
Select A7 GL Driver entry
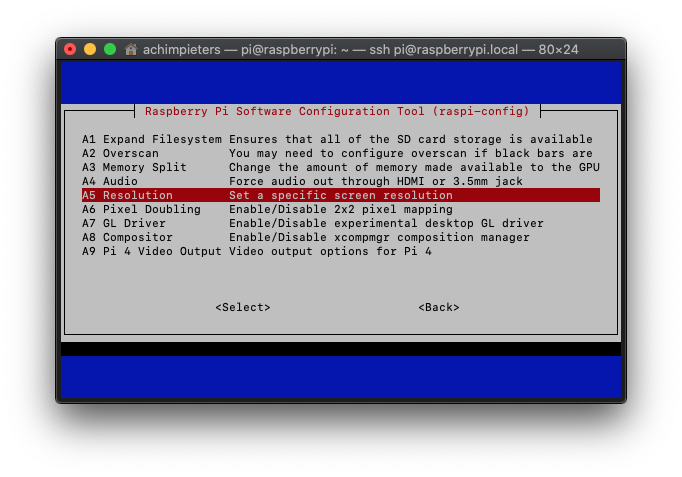click(x=341, y=223)
